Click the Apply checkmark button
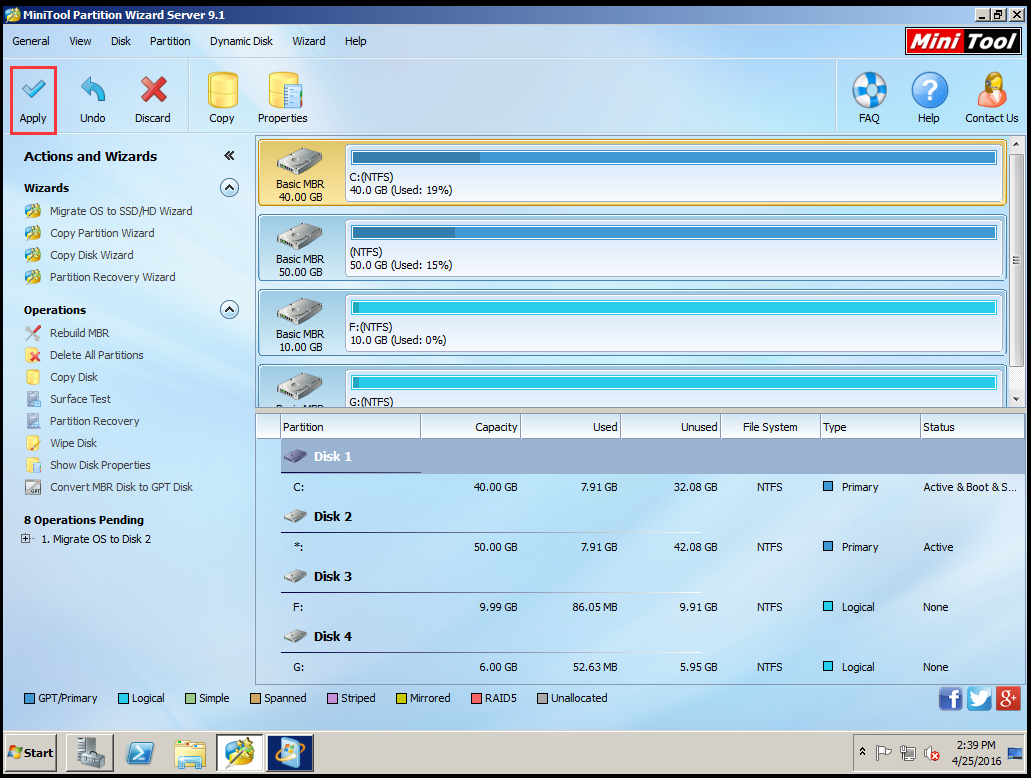 tap(33, 100)
